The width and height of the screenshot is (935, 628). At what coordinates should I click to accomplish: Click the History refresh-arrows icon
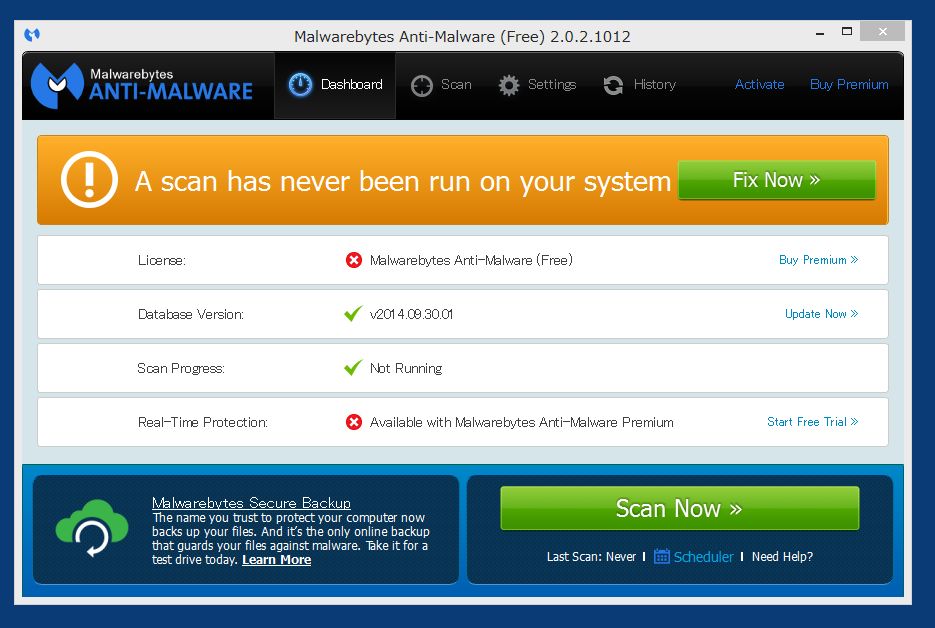point(613,85)
